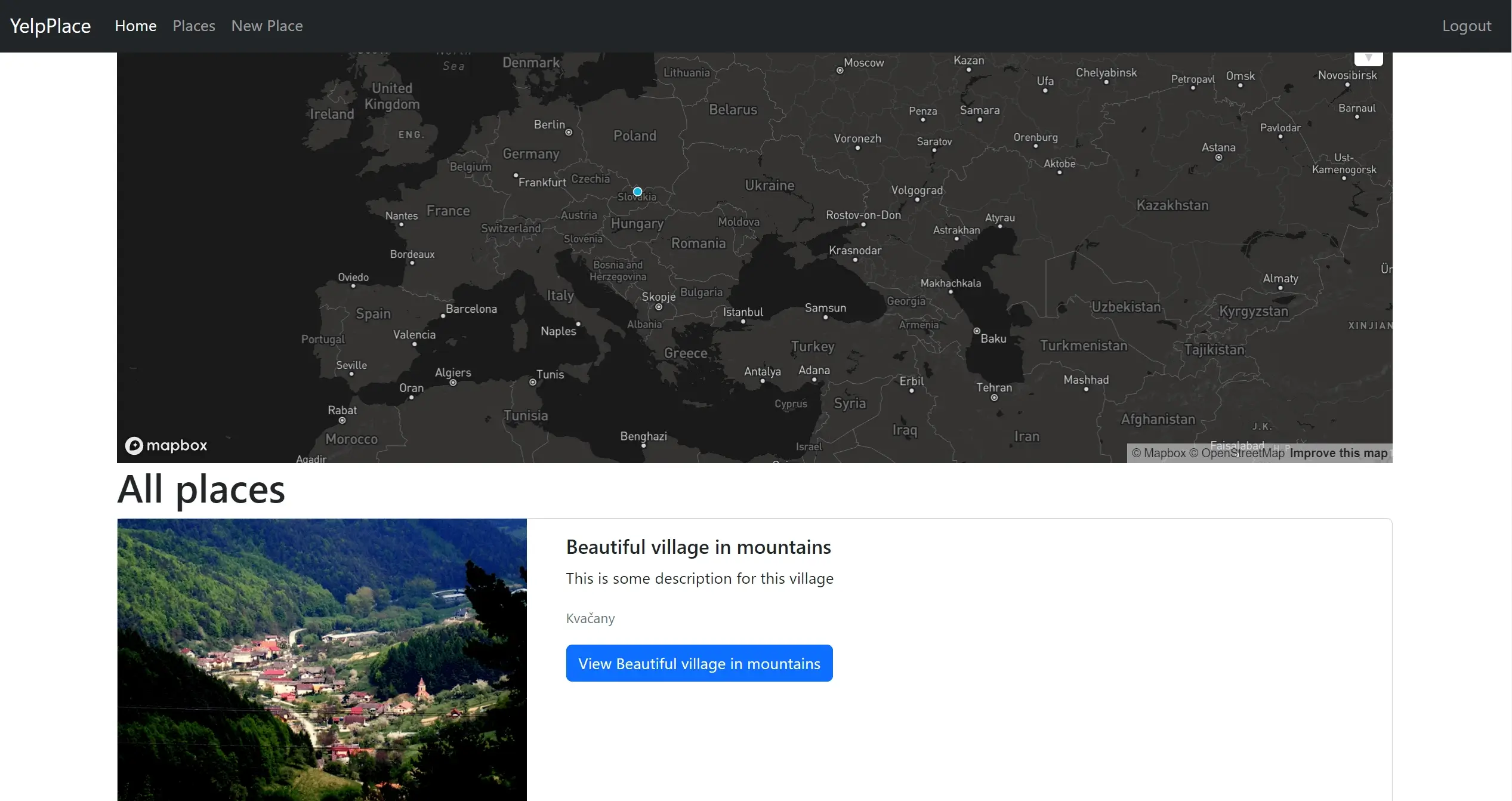Viewport: 1512px width, 801px height.
Task: Click the blue place marker on Slovakia
Action: (x=637, y=192)
